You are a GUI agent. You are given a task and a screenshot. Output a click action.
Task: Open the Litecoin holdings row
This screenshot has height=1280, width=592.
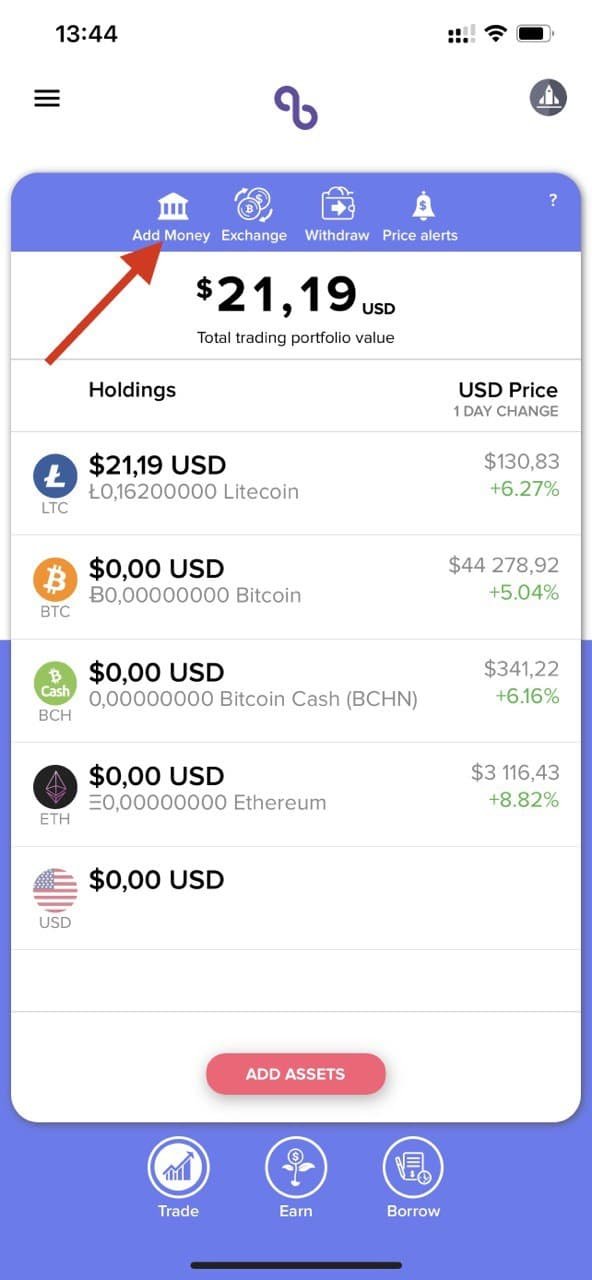(x=296, y=484)
